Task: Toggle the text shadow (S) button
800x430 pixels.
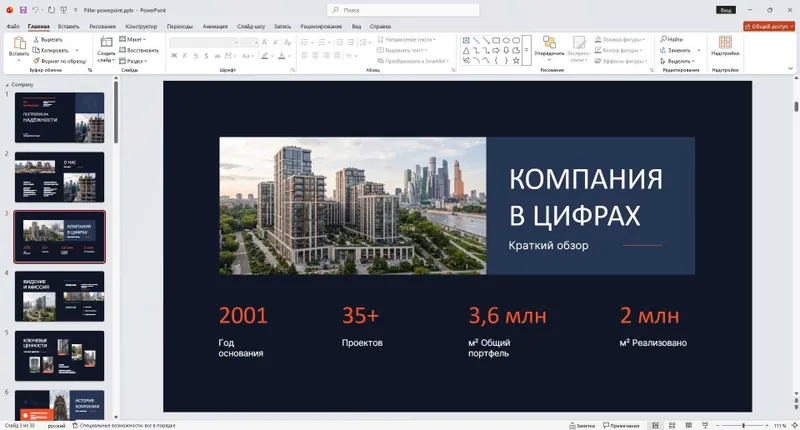Action: 206,56
